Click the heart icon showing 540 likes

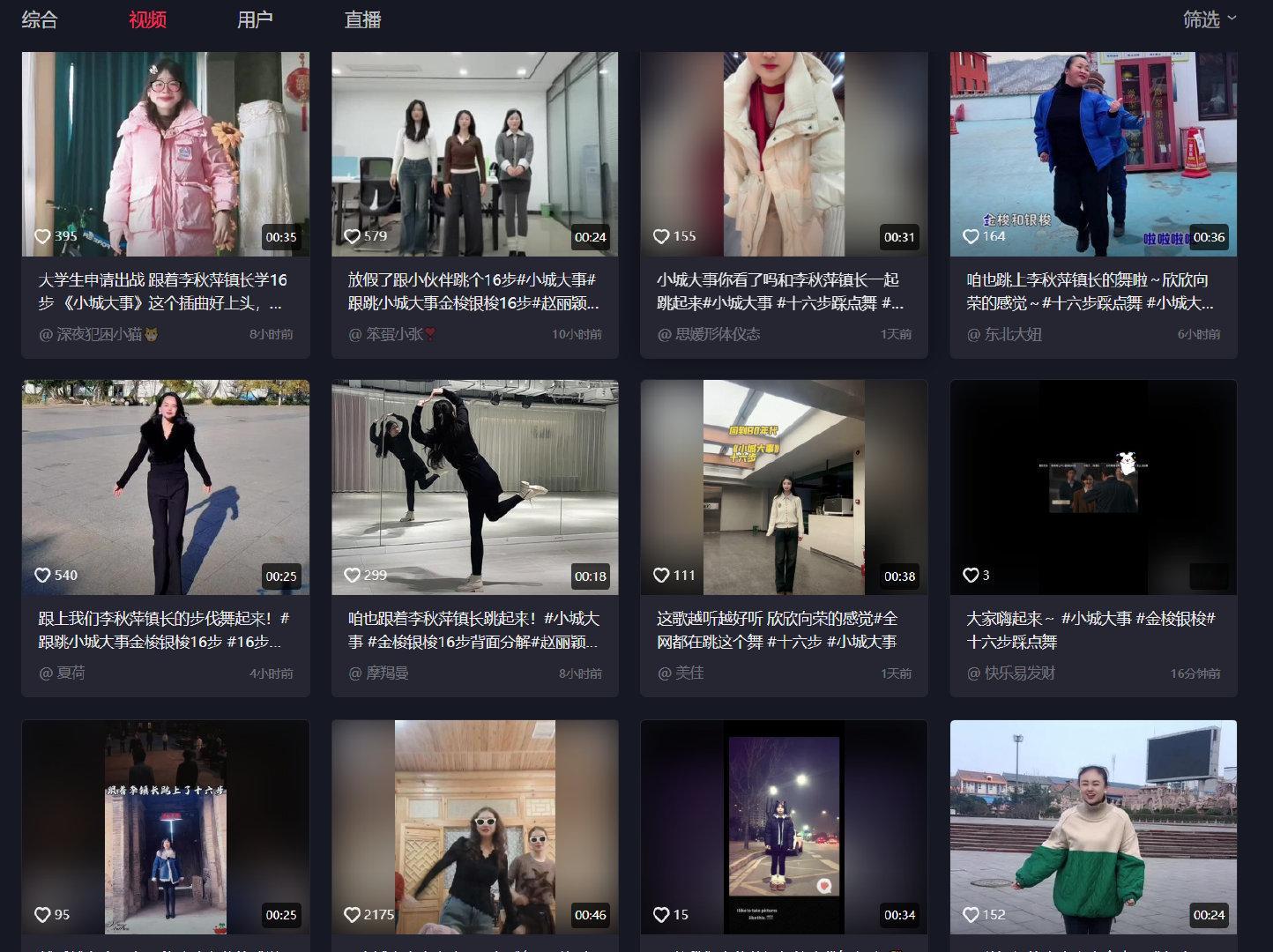(42, 576)
